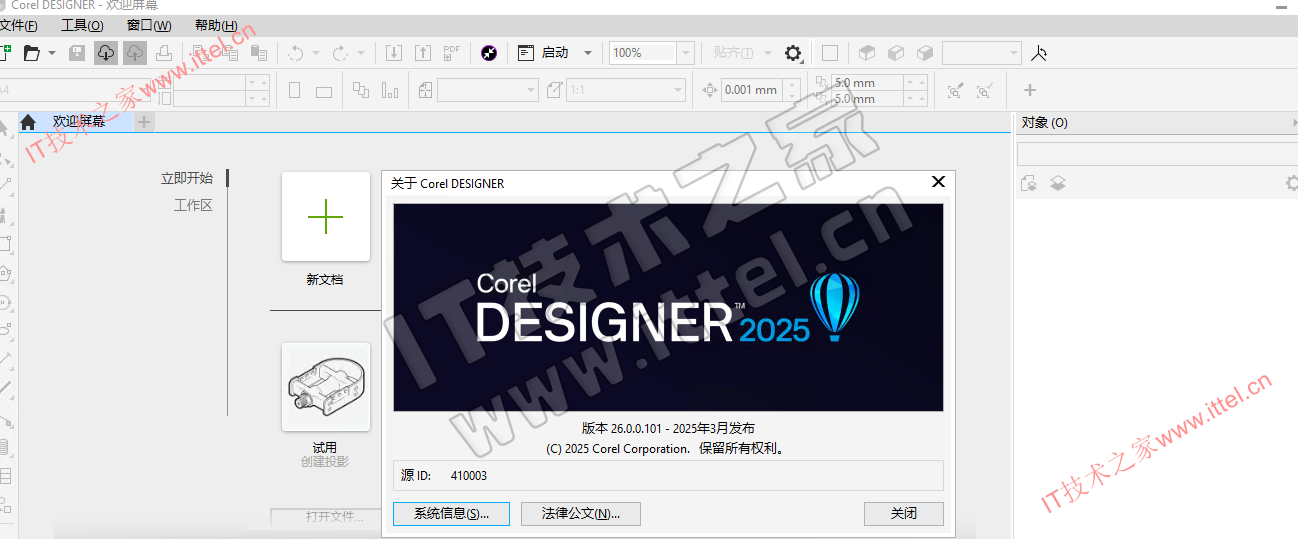Click the Paste clipboard icon
The height and width of the screenshot is (539, 1298).
pos(259,53)
